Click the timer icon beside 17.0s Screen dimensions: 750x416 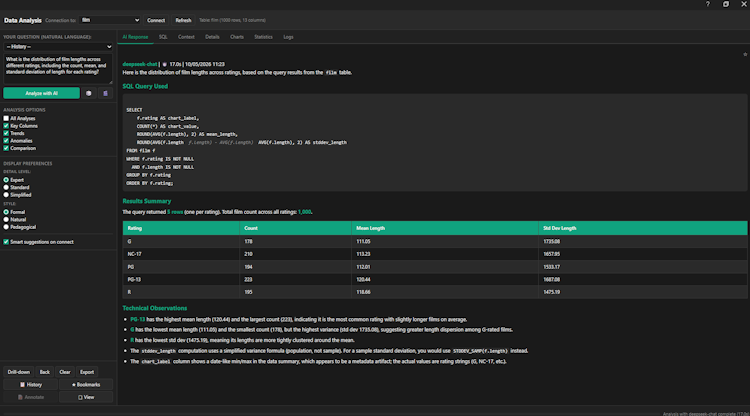pos(165,64)
